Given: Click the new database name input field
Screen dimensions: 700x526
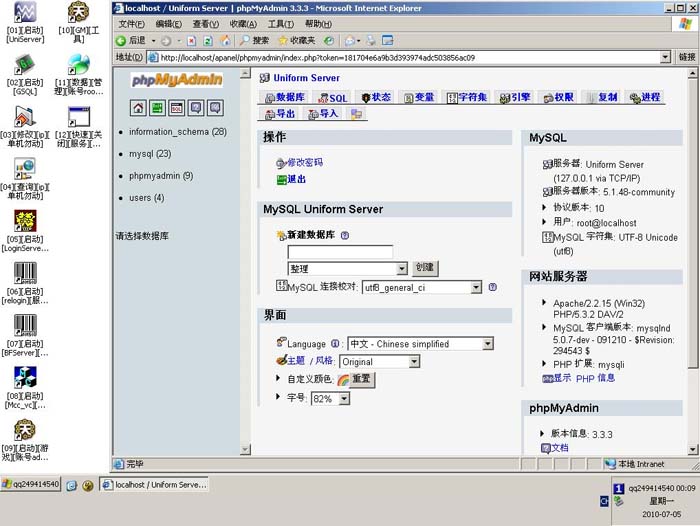Looking at the screenshot, I should click(340, 252).
